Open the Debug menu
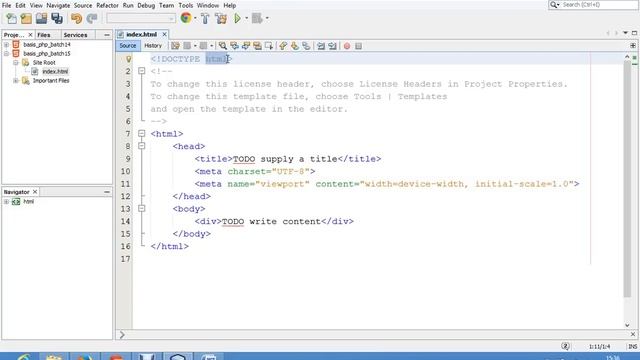 pos(146,5)
